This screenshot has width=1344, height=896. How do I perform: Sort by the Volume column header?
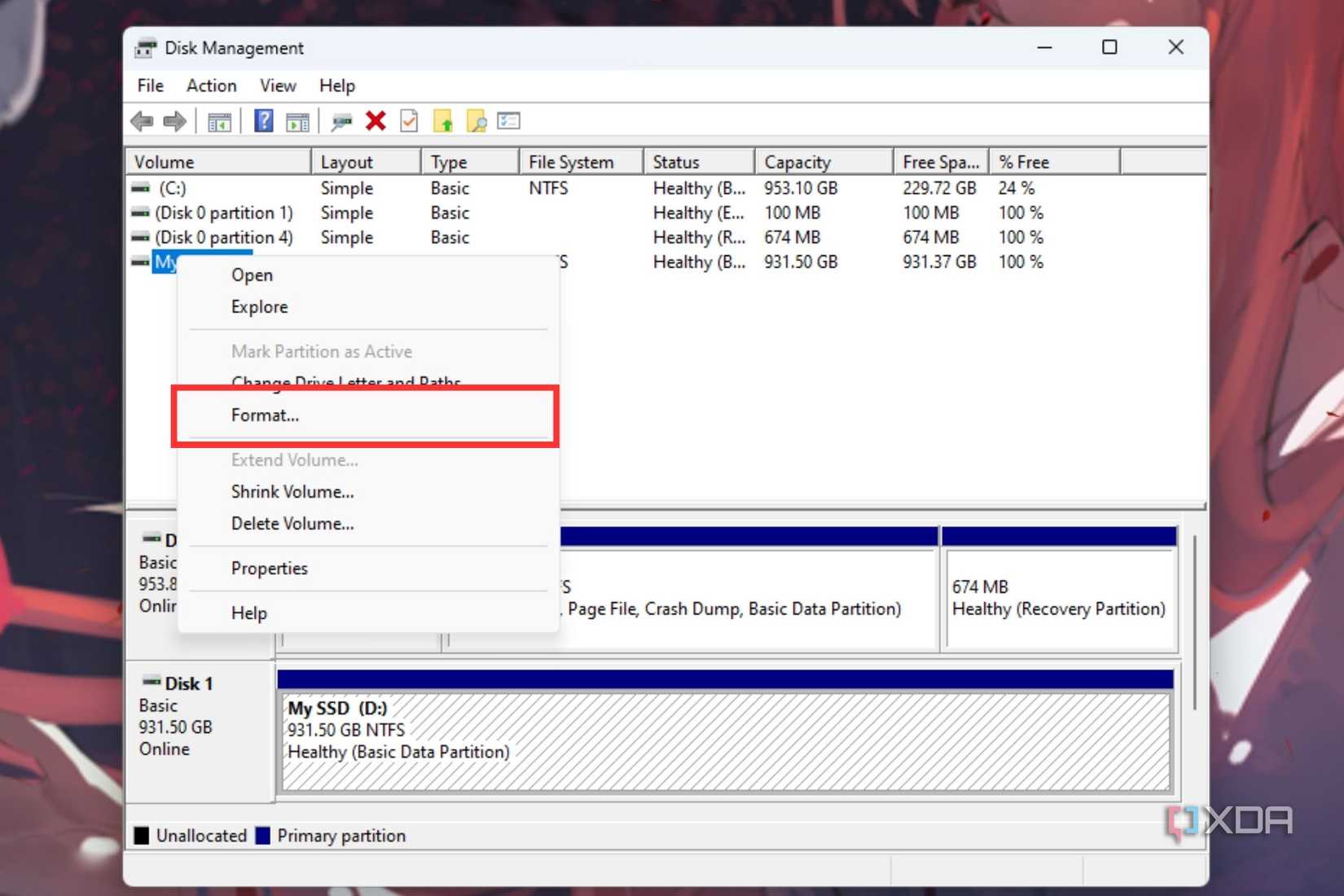click(x=218, y=162)
